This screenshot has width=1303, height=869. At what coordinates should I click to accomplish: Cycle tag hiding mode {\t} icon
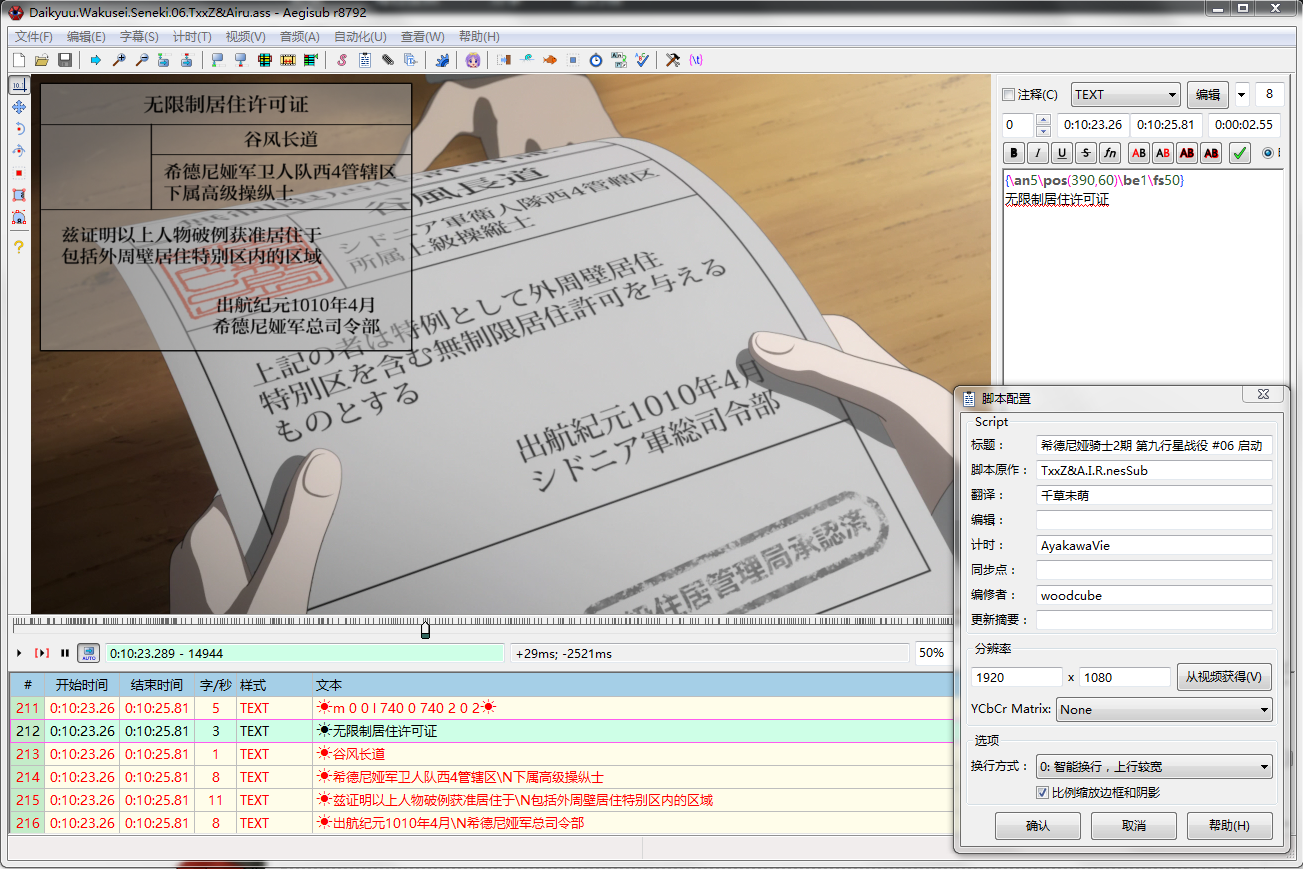click(696, 60)
